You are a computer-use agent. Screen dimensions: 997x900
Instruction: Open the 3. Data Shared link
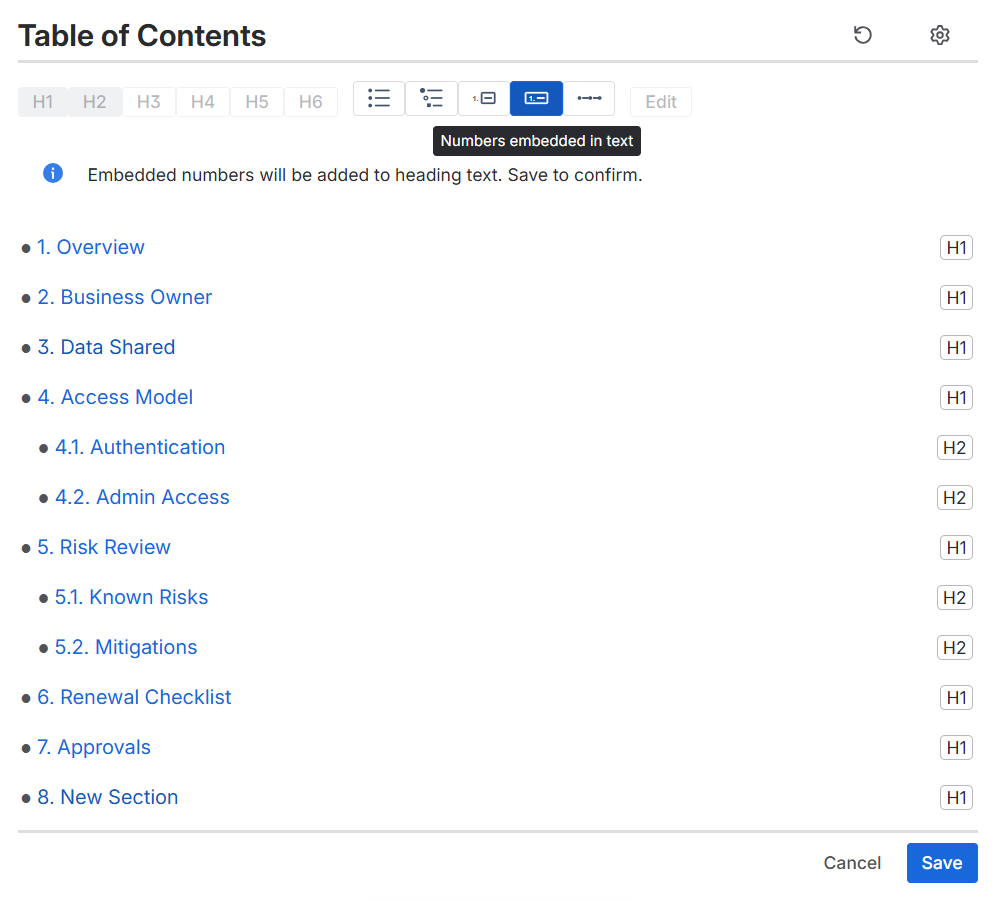coord(106,347)
